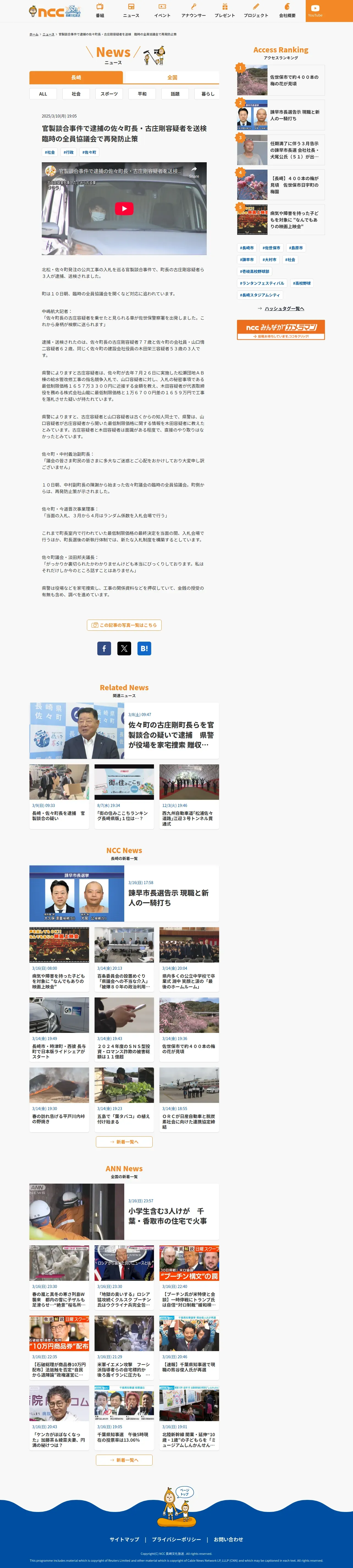Click the ニュース breadcrumb link

(48, 34)
